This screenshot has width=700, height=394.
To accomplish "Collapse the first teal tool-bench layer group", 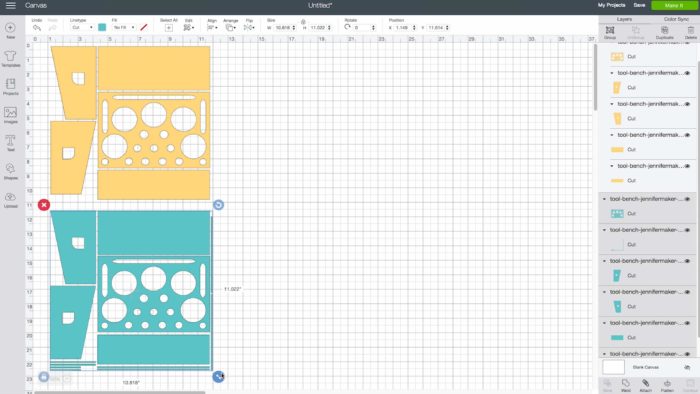I will click(604, 199).
